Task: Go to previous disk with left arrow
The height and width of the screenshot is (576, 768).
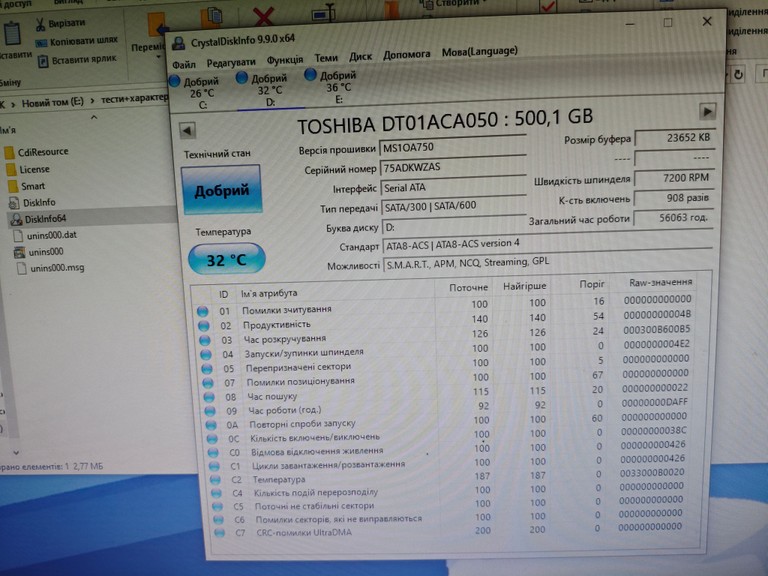Action: pyautogui.click(x=187, y=130)
